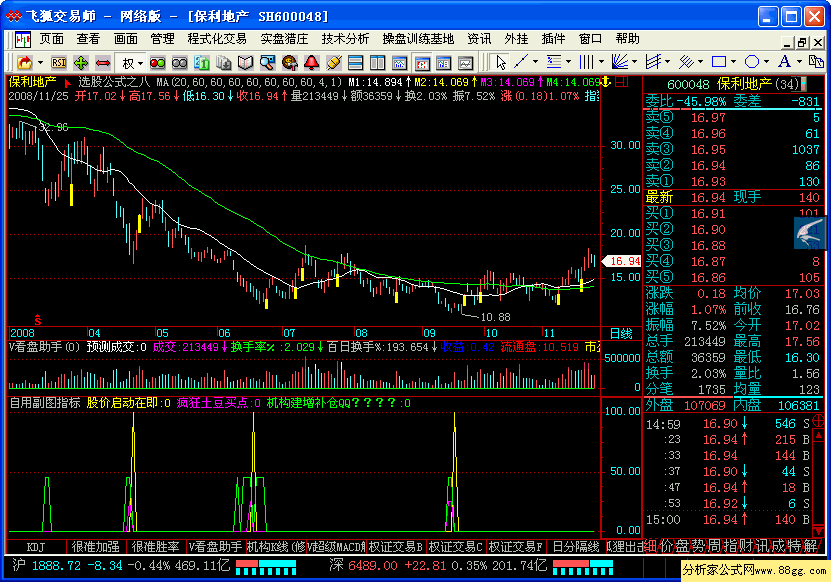Click the red S marker on chart
The image size is (831, 582).
click(x=38, y=320)
